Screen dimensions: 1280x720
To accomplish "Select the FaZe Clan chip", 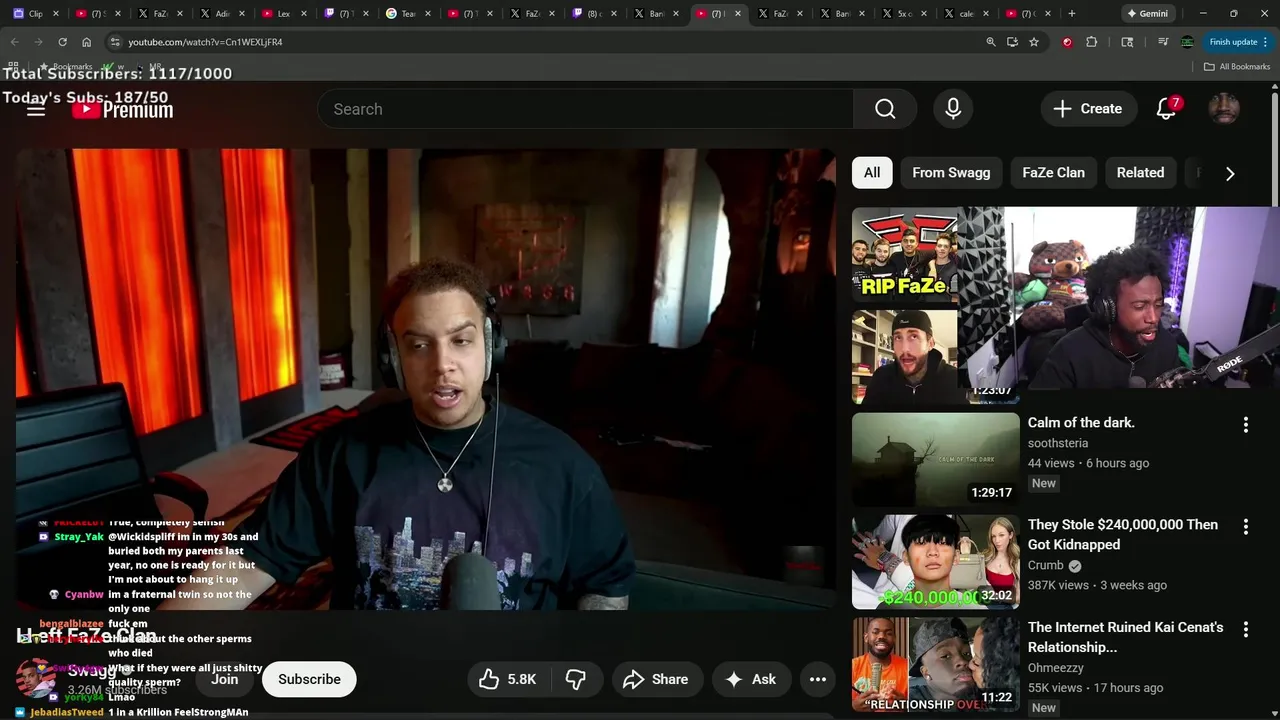I will (x=1053, y=173).
